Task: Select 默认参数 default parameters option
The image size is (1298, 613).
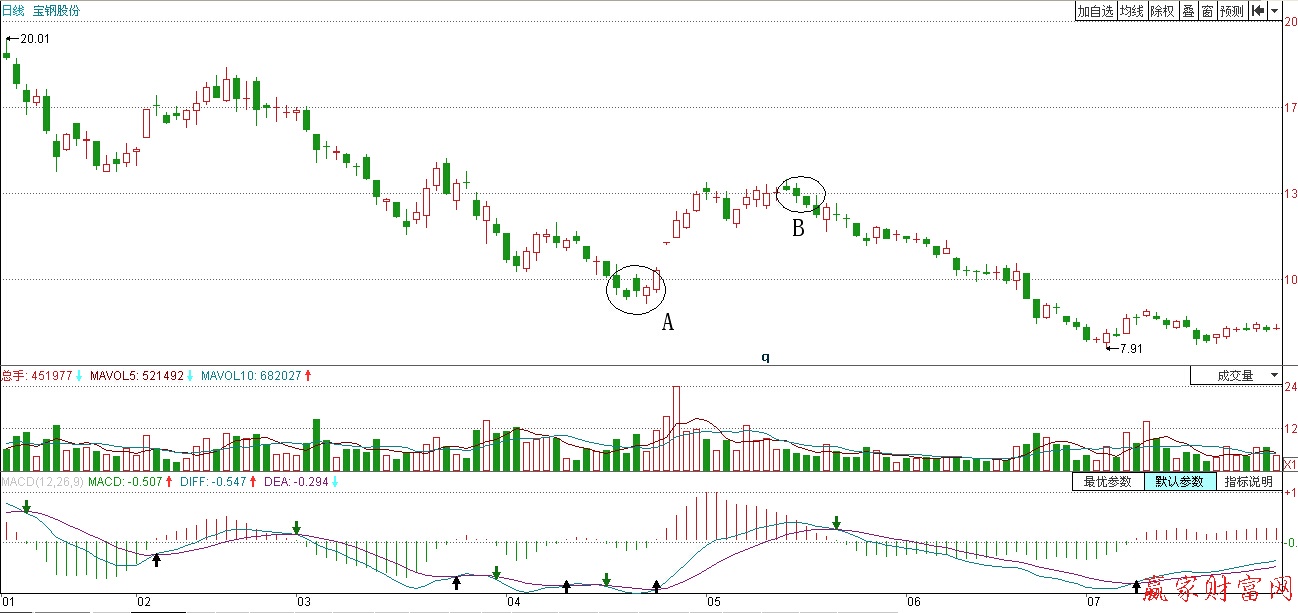Action: tap(1180, 482)
